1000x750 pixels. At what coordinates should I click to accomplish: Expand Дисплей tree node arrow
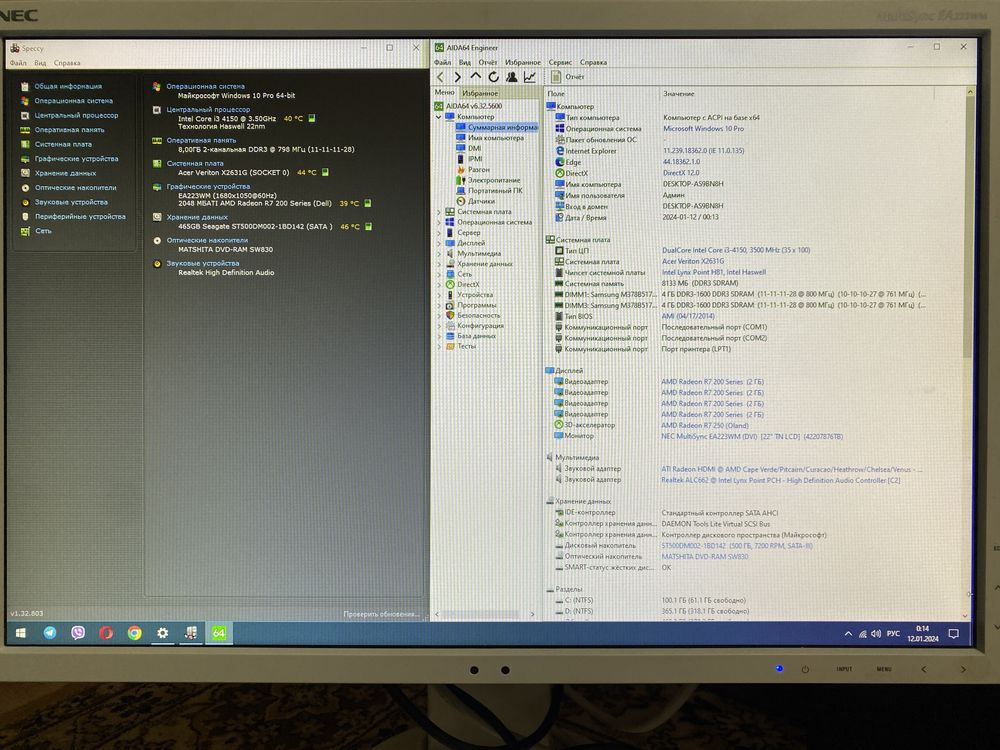(x=439, y=243)
